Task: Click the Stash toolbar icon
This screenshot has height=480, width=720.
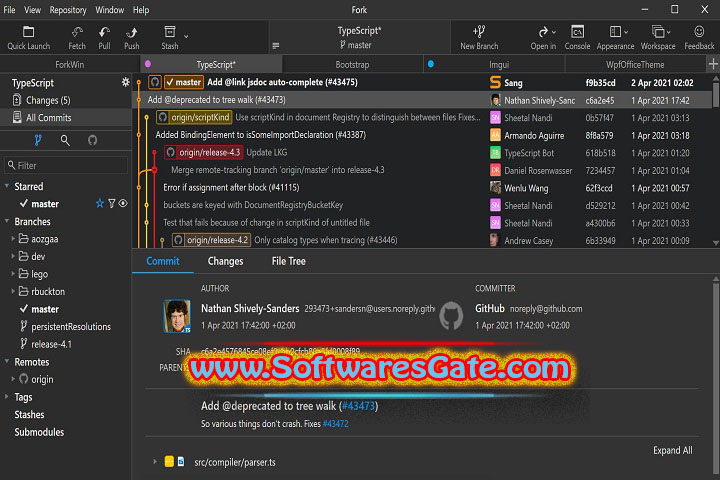Action: pyautogui.click(x=169, y=38)
